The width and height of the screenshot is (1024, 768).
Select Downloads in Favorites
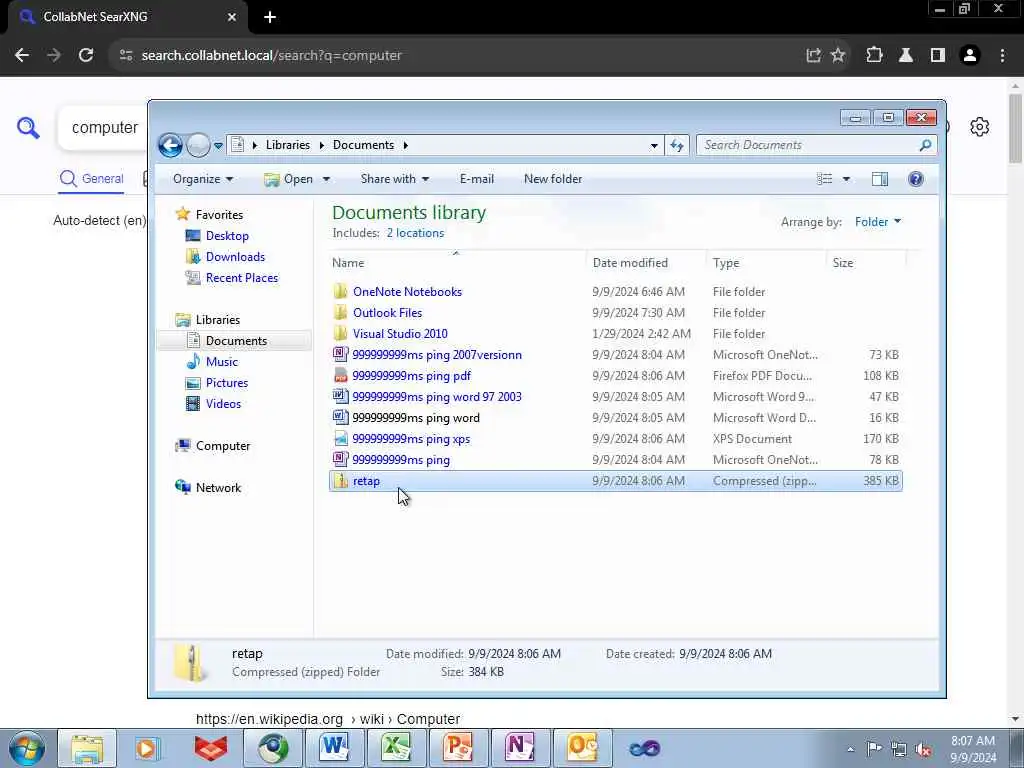[235, 257]
